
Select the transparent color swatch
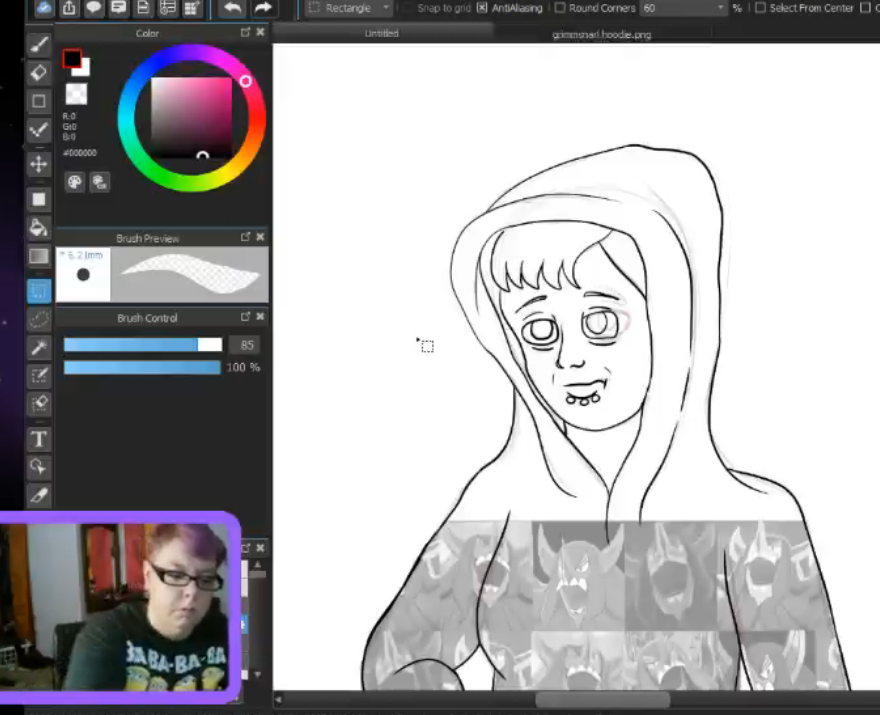point(76,94)
